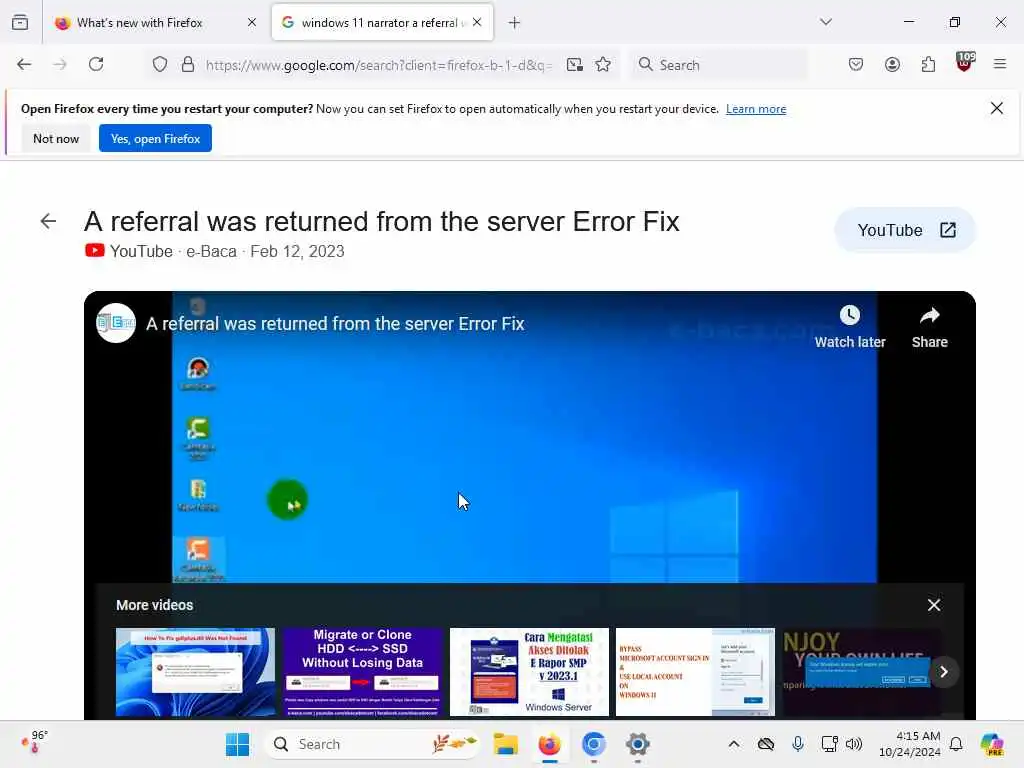The width and height of the screenshot is (1024, 768).
Task: Click the microphone tray icon
Action: (x=797, y=744)
